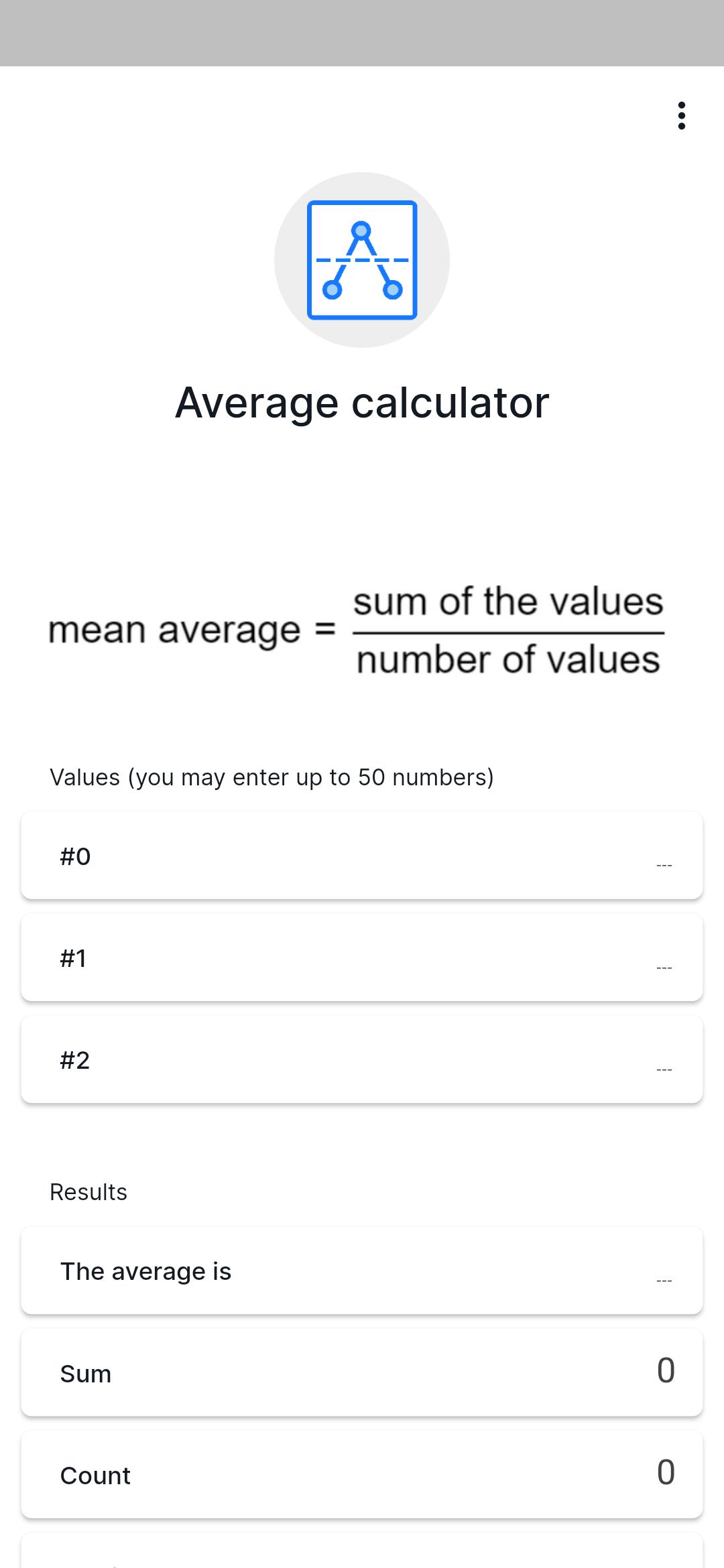
Task: Click the "Average calculator" title text
Action: (x=362, y=403)
